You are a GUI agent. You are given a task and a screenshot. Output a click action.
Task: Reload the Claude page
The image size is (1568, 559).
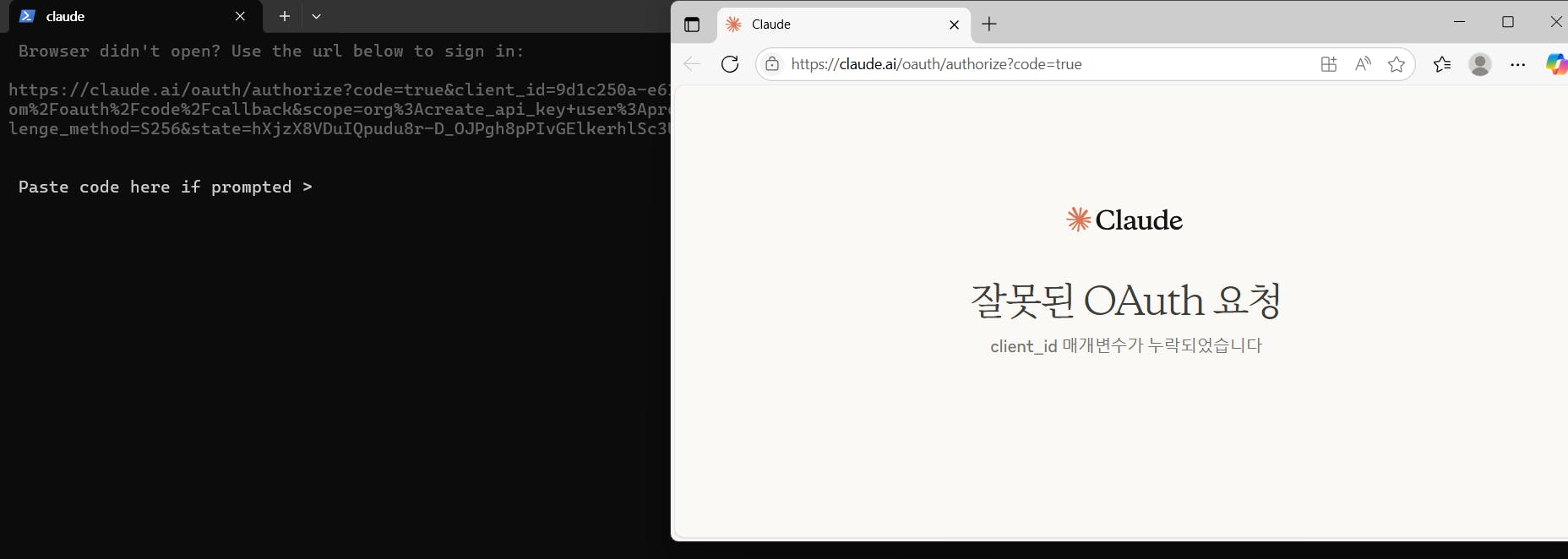(x=730, y=64)
